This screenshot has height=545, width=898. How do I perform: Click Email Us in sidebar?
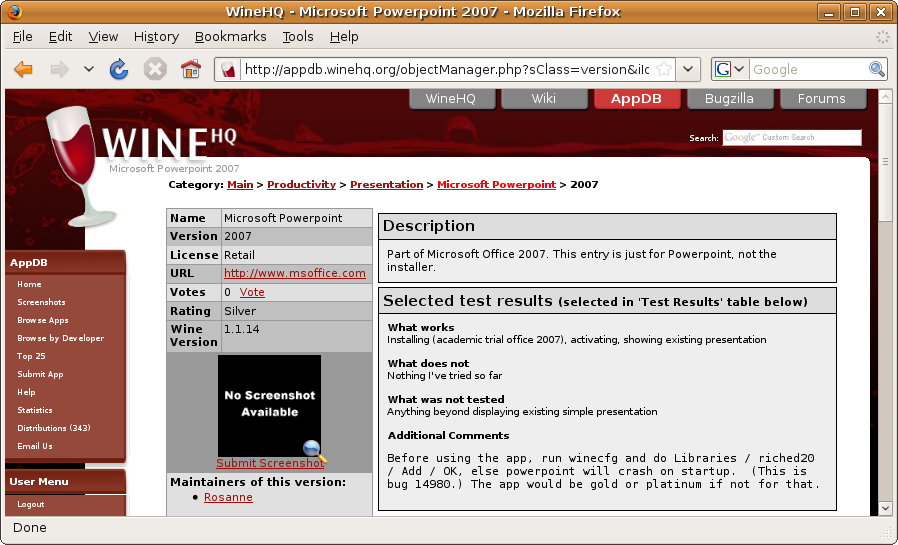click(35, 446)
